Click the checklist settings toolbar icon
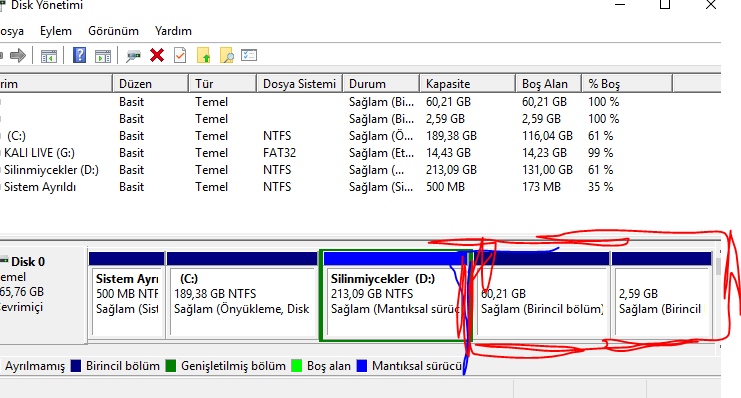 click(x=249, y=55)
